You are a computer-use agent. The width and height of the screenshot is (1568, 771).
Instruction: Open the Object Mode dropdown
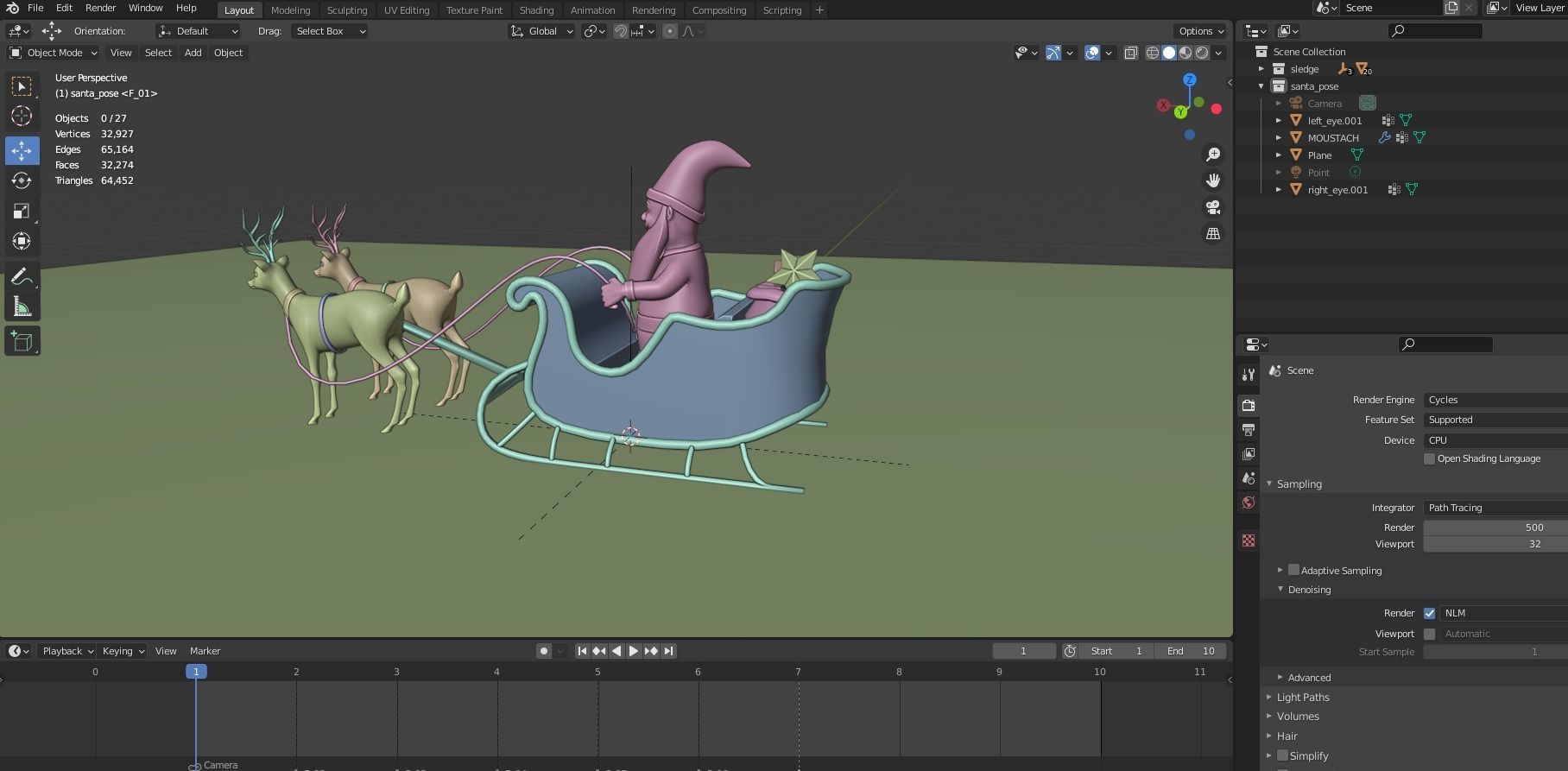pos(54,53)
